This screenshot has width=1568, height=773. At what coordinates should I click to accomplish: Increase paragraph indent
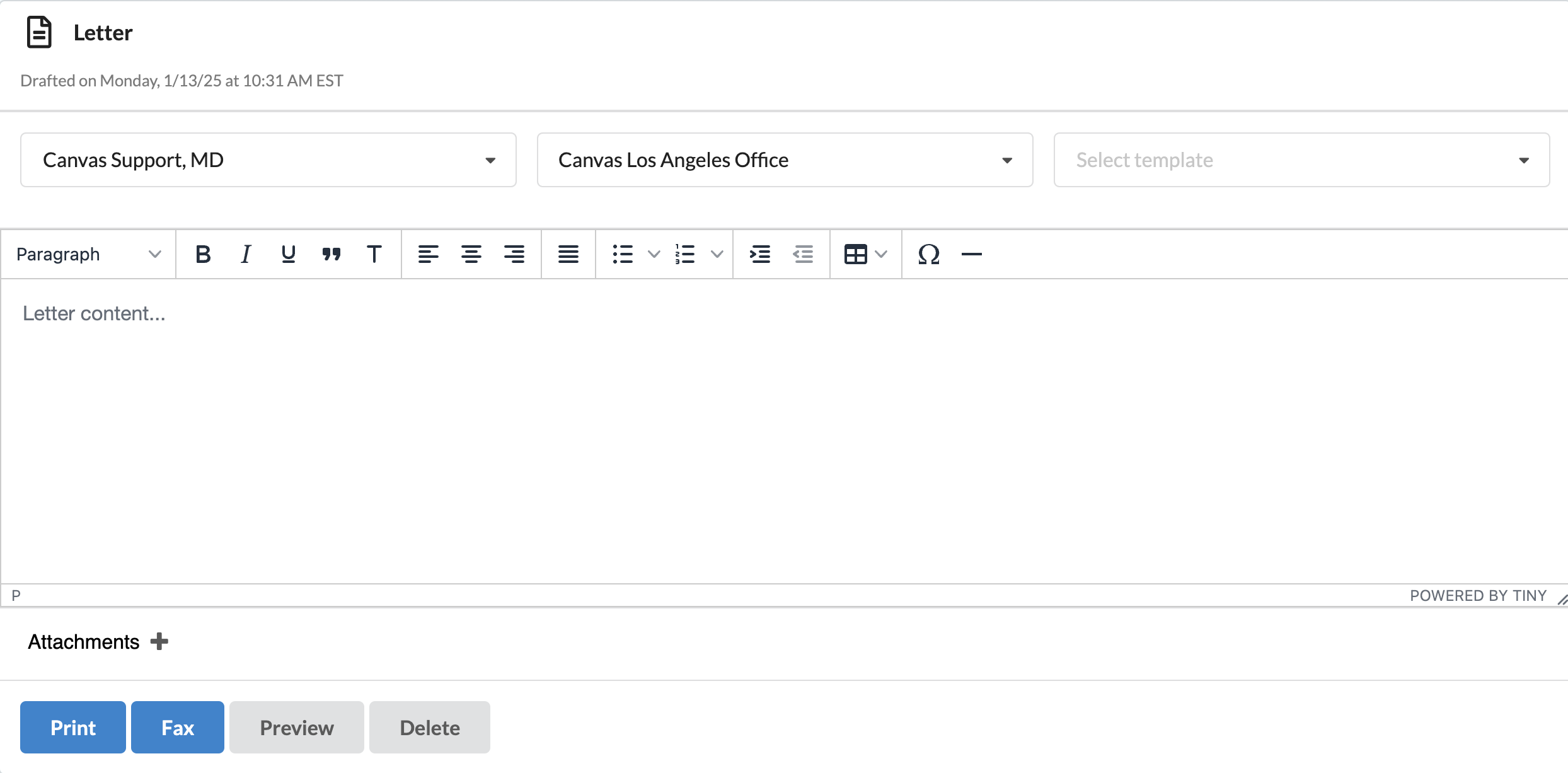pyautogui.click(x=760, y=254)
